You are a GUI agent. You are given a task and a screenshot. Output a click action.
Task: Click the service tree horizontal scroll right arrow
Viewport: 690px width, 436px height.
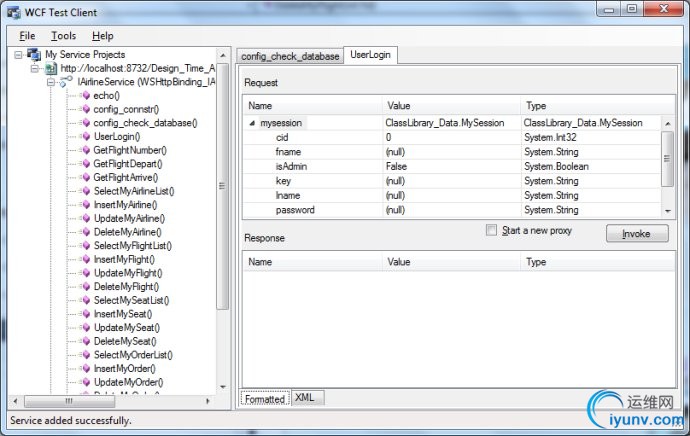(x=208, y=401)
